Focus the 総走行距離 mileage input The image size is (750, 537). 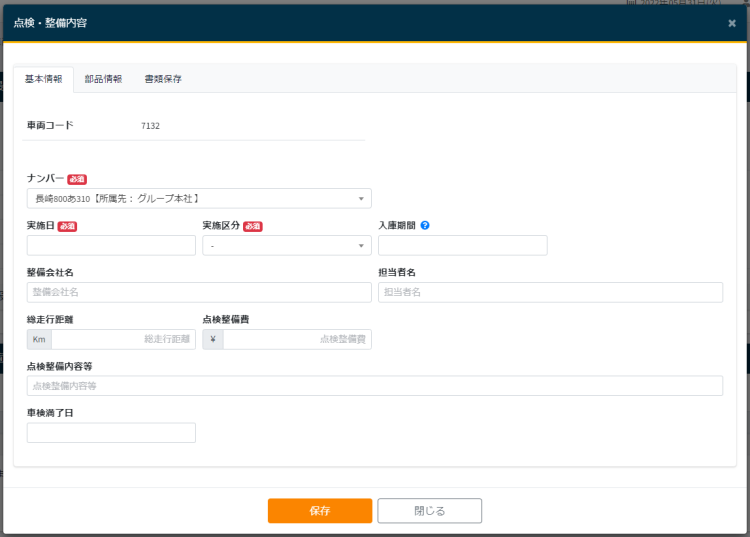tap(123, 340)
